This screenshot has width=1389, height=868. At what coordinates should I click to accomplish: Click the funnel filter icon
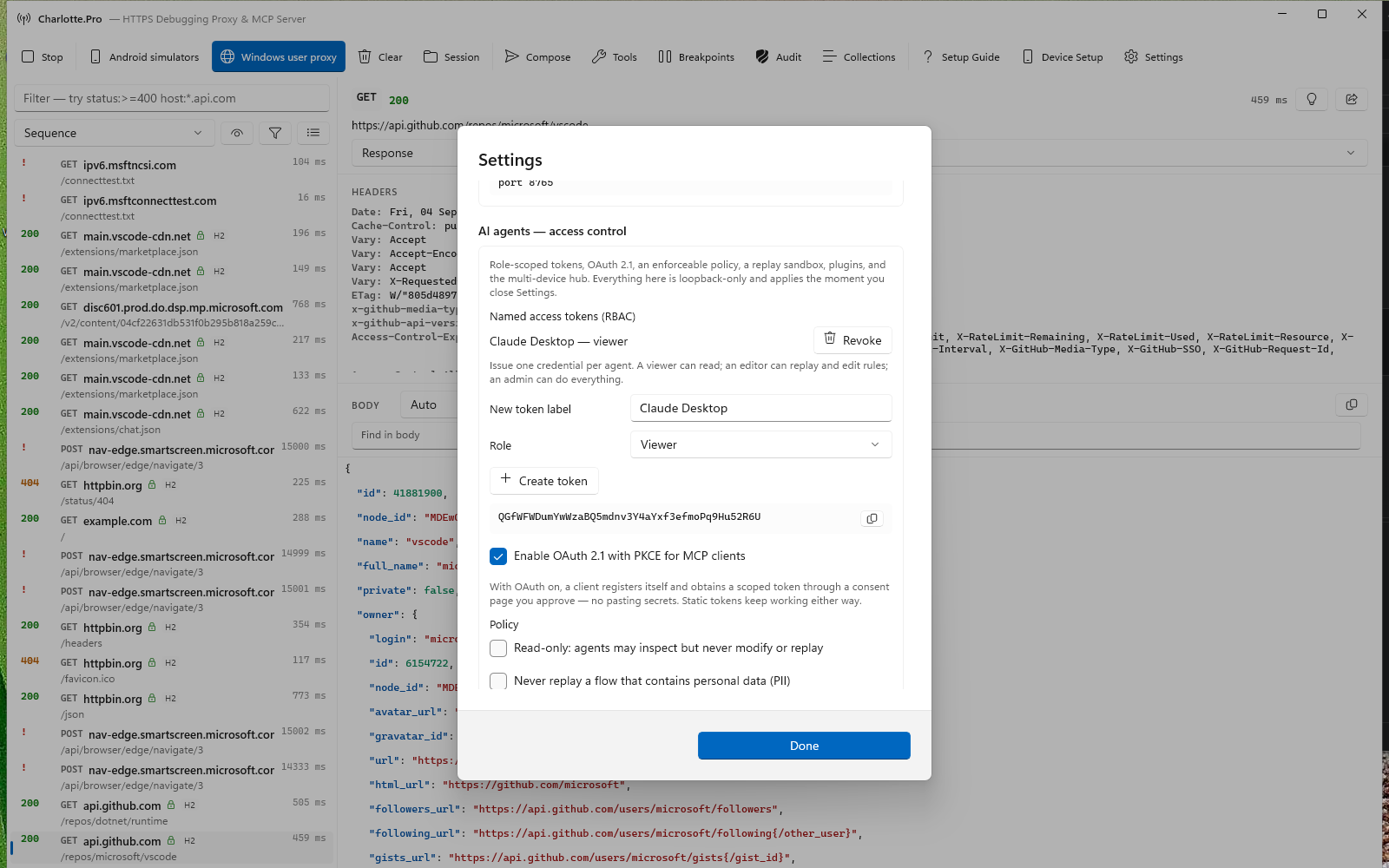[275, 133]
